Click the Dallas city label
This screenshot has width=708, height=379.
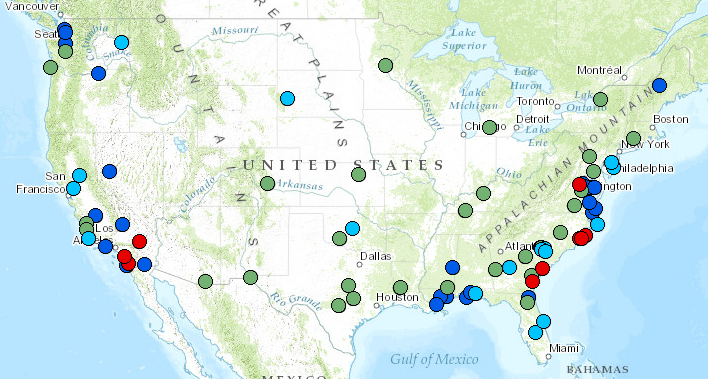coord(376,256)
